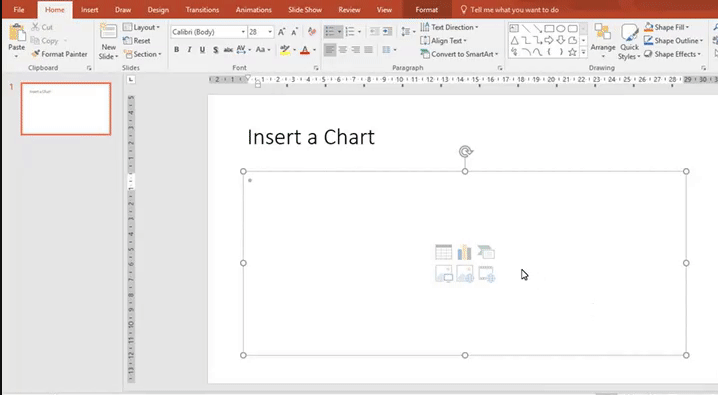
Task: Decrease the list indent level
Action: coord(374,32)
